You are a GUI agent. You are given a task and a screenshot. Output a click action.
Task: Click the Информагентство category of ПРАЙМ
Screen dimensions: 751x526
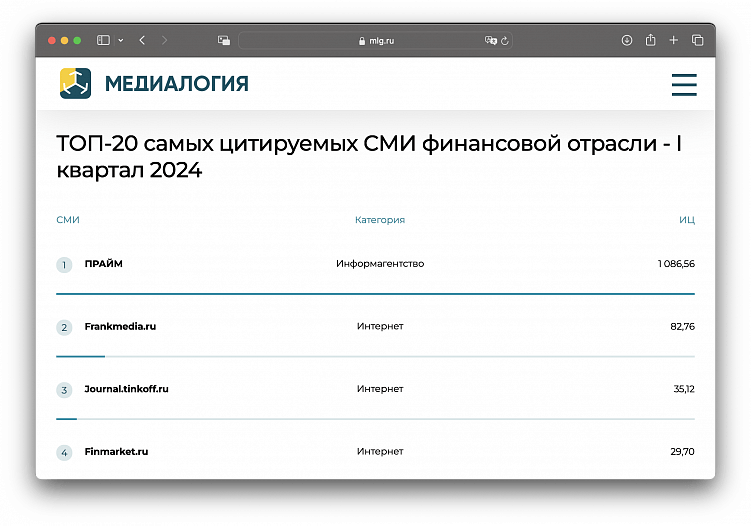380,263
